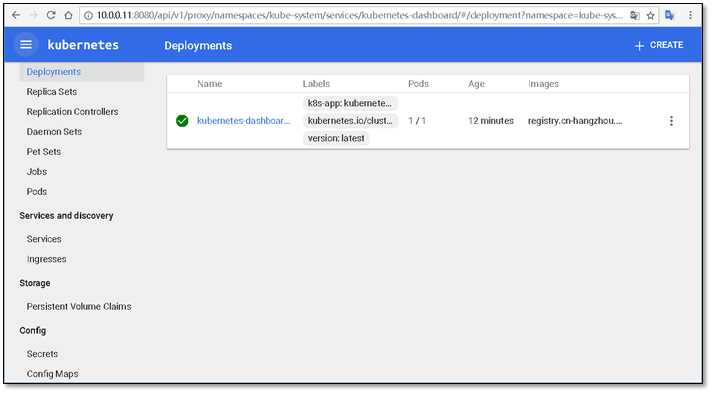Open Services and discovery section
This screenshot has width=712, height=393.
click(x=66, y=216)
